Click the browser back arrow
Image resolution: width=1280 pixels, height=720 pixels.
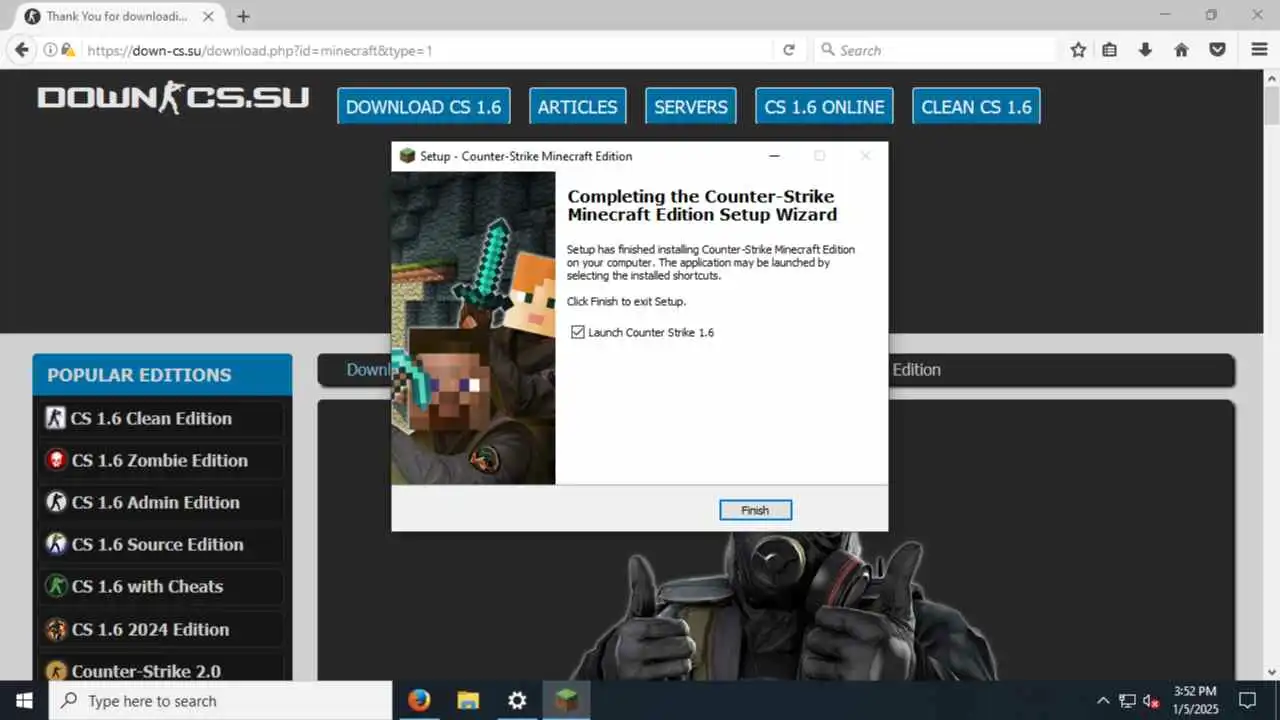pyautogui.click(x=21, y=50)
